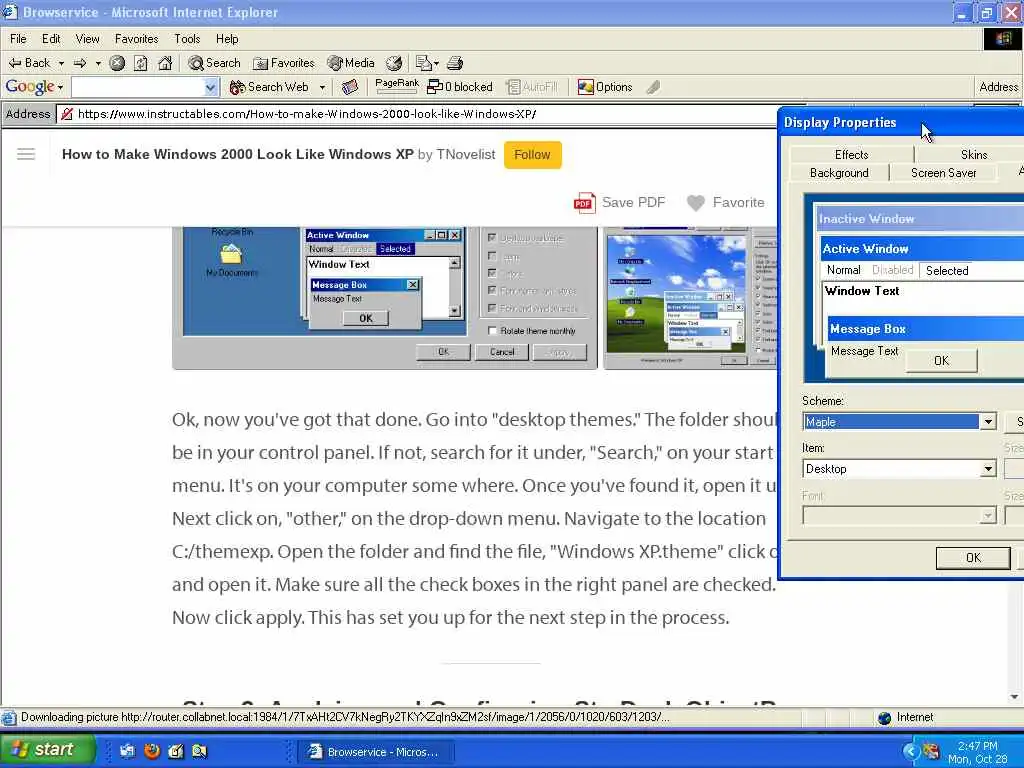This screenshot has height=768, width=1024.
Task: Open the Search Web dropdown arrow
Action: pos(323,87)
